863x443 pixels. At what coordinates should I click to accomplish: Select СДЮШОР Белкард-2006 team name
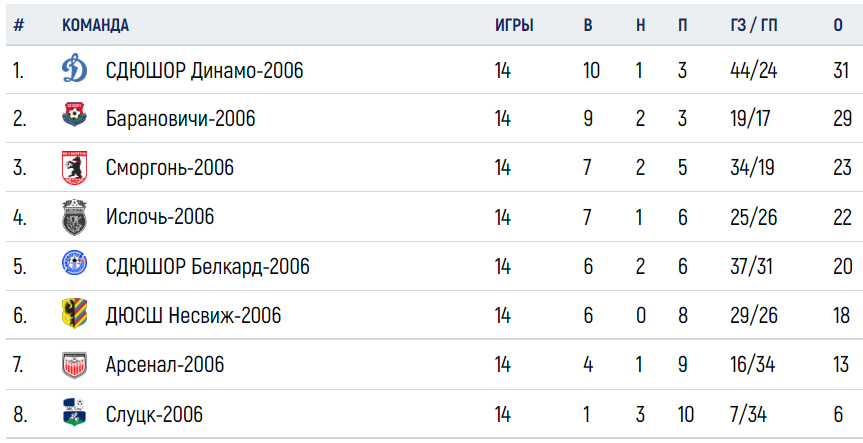coord(207,266)
